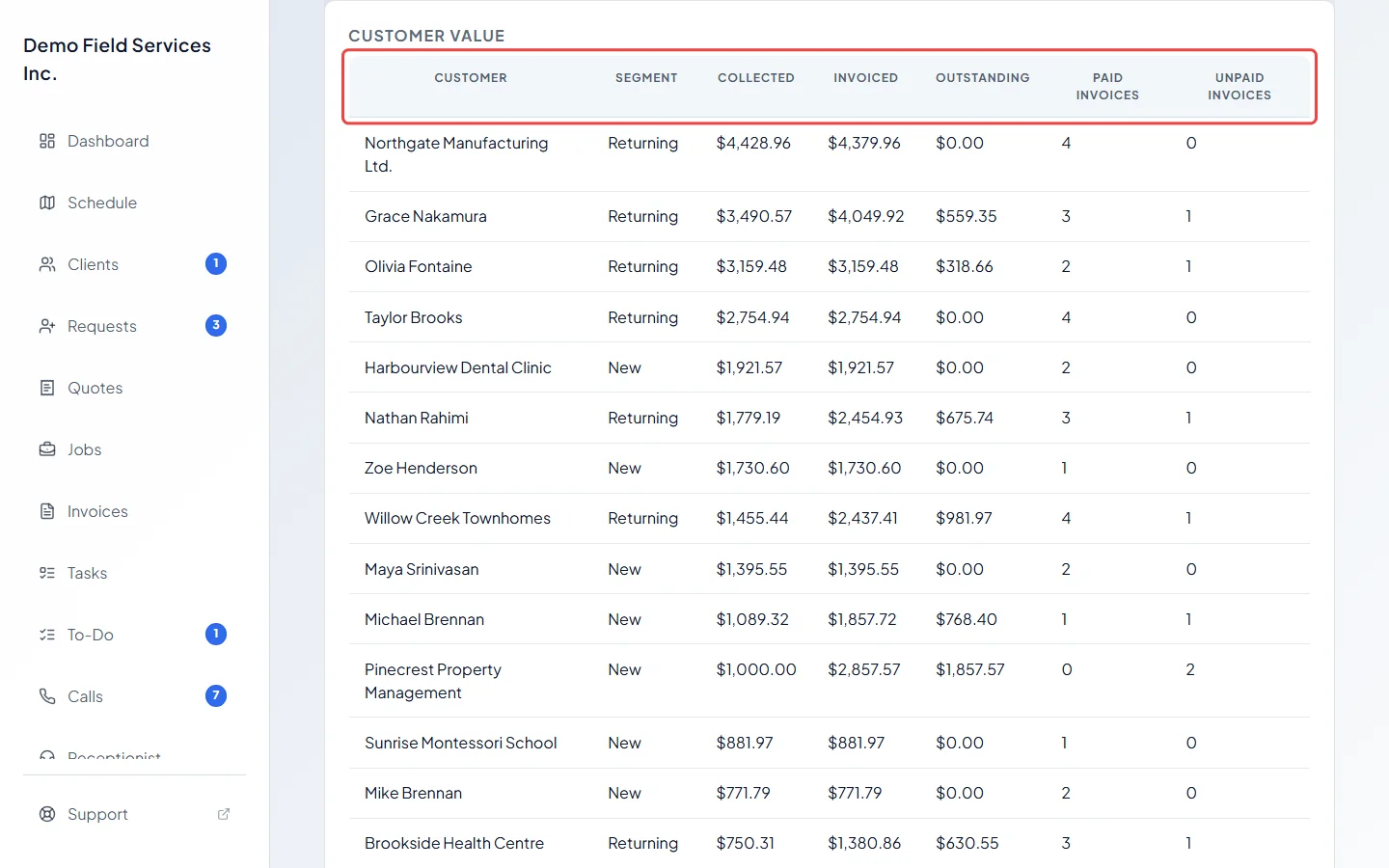Open the Tasks page
Image resolution: width=1389 pixels, height=868 pixels.
coord(135,573)
